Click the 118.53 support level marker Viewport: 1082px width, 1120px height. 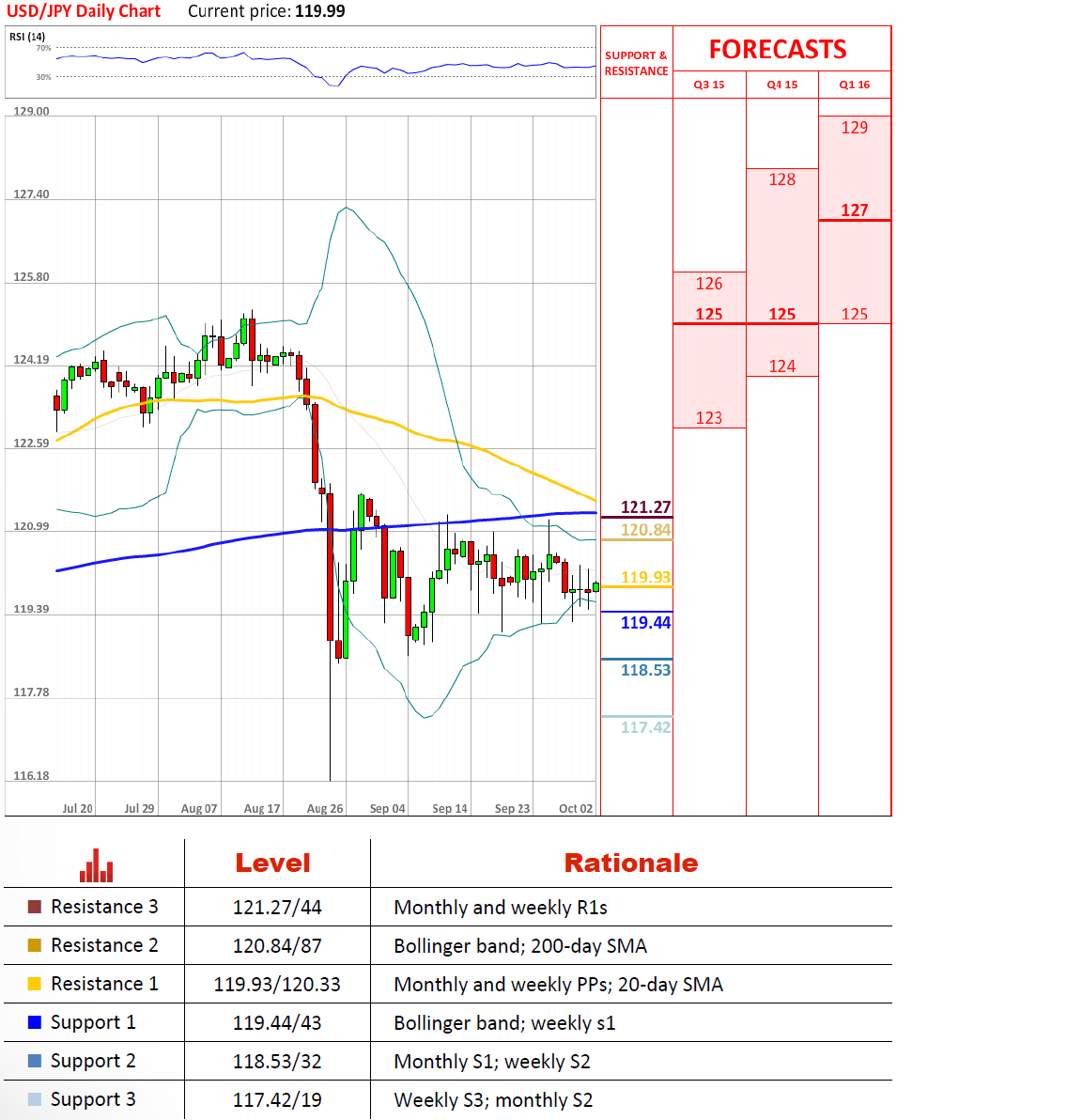pyautogui.click(x=645, y=670)
